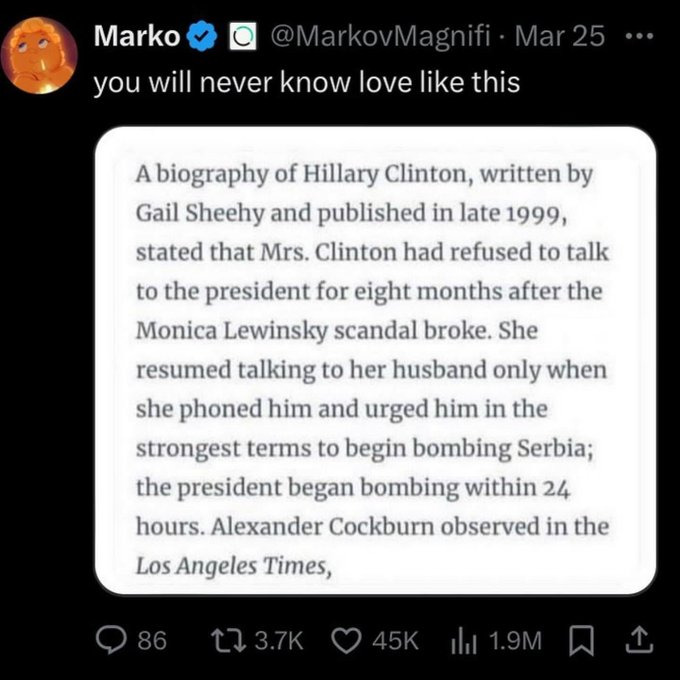Toggle the like heart icon
The image size is (680, 680).
click(350, 638)
